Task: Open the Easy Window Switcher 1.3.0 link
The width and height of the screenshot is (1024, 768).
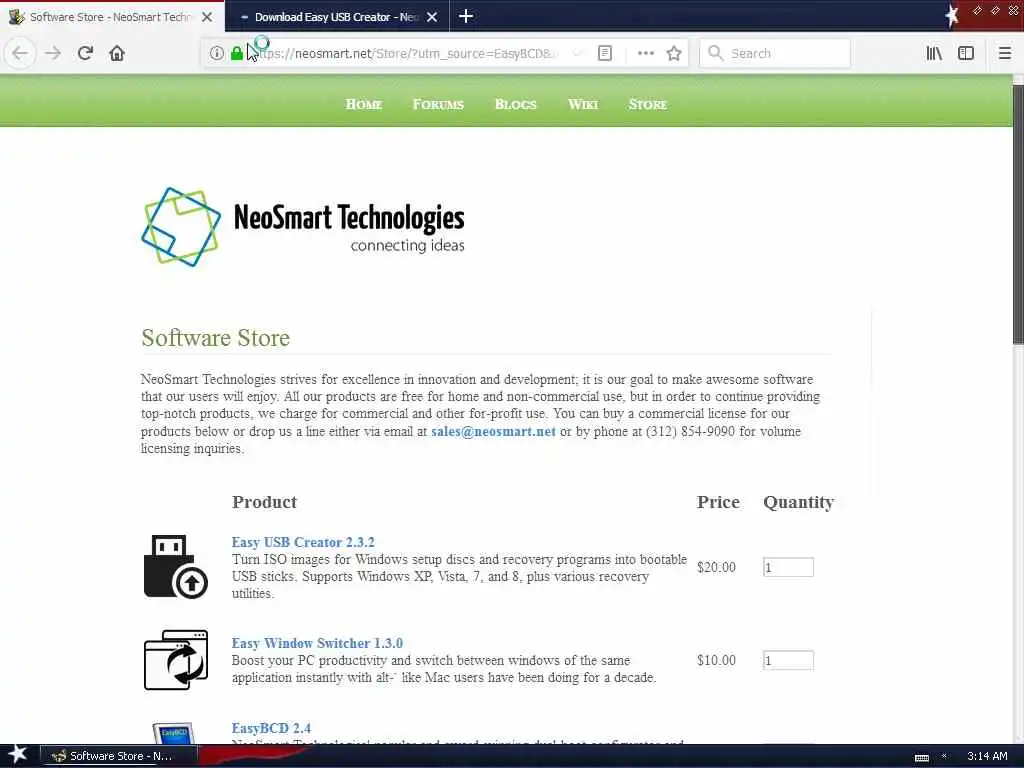Action: [317, 643]
